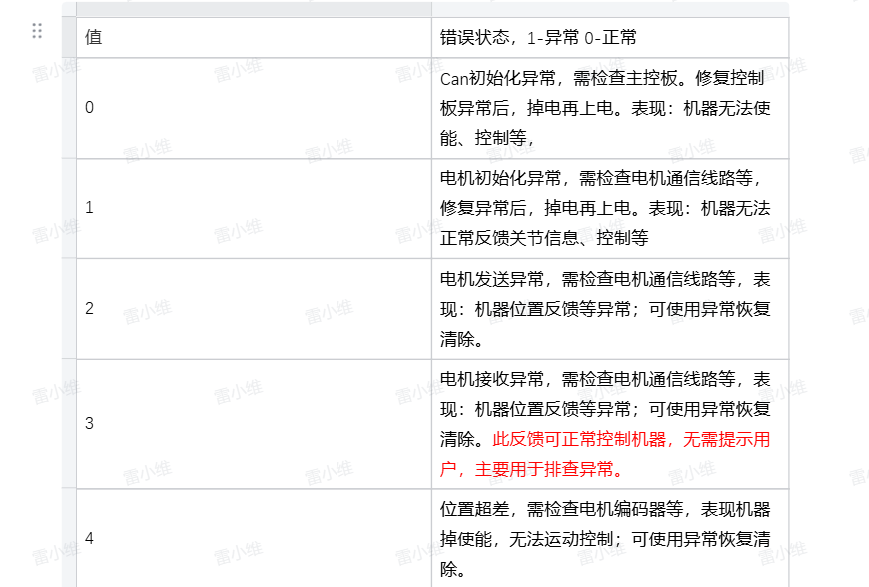869x587 pixels.
Task: Click the 位置超差 description cell
Action: coord(609,538)
